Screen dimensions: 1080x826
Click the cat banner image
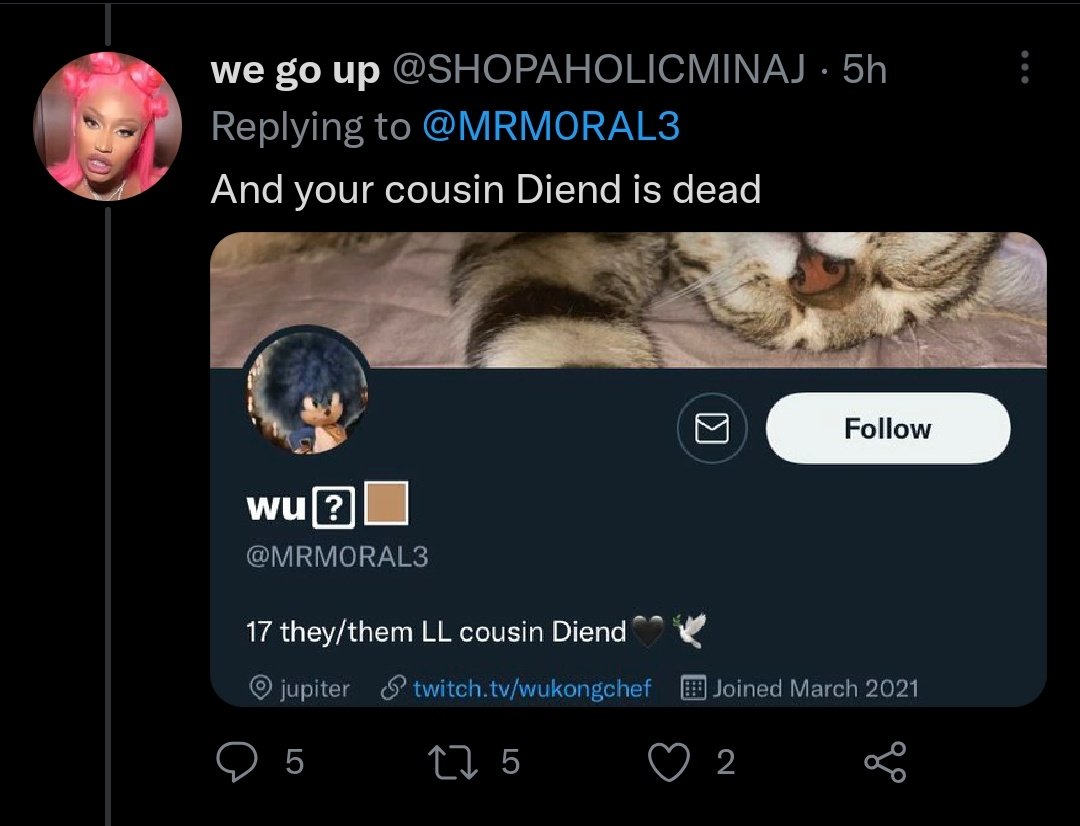point(628,300)
